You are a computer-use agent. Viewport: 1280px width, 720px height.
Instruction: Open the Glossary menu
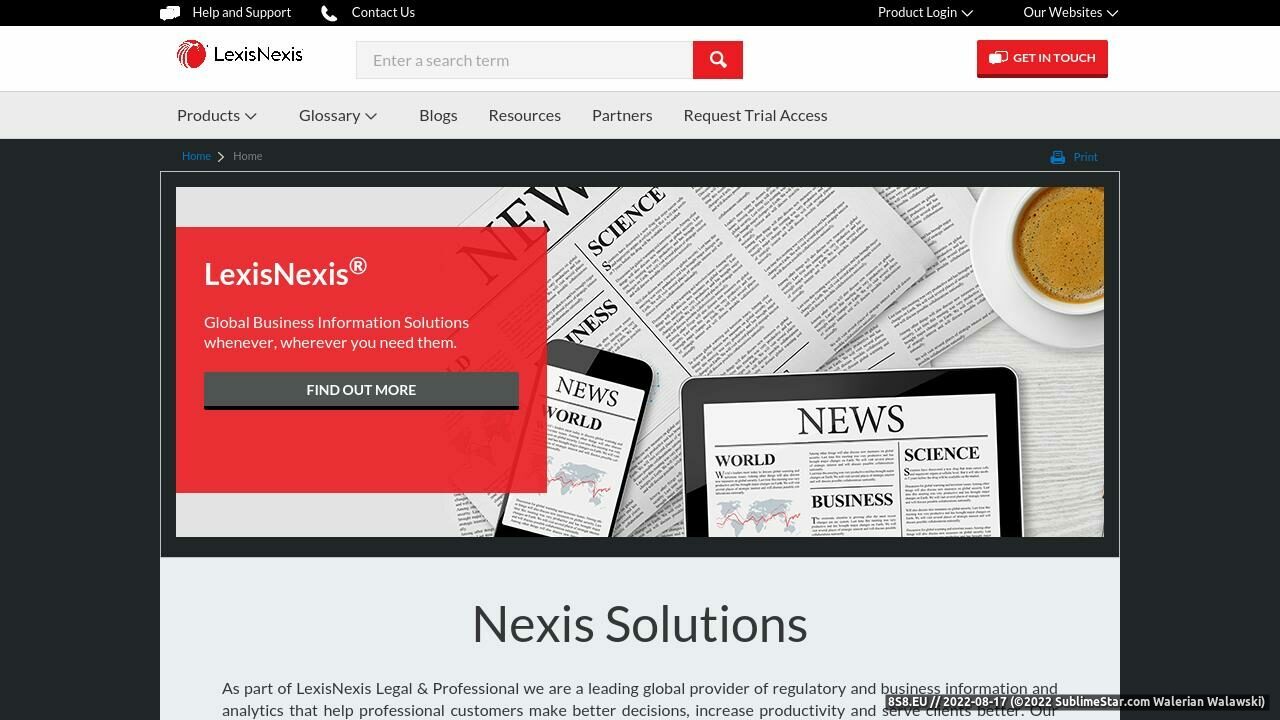[x=338, y=115]
